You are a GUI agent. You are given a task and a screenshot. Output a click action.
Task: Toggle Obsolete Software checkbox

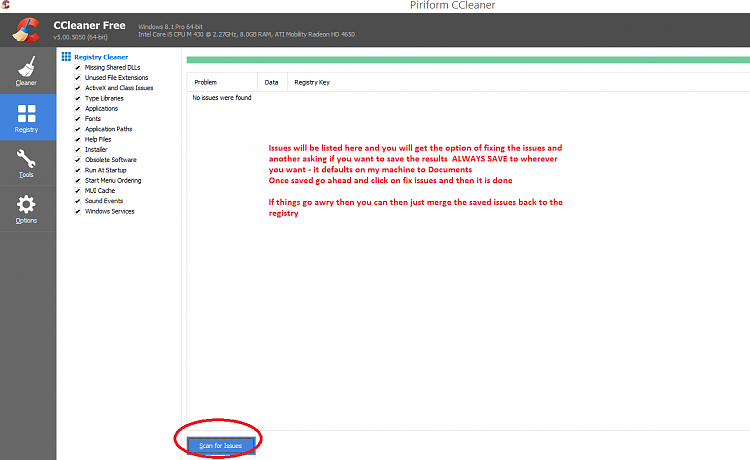77,160
